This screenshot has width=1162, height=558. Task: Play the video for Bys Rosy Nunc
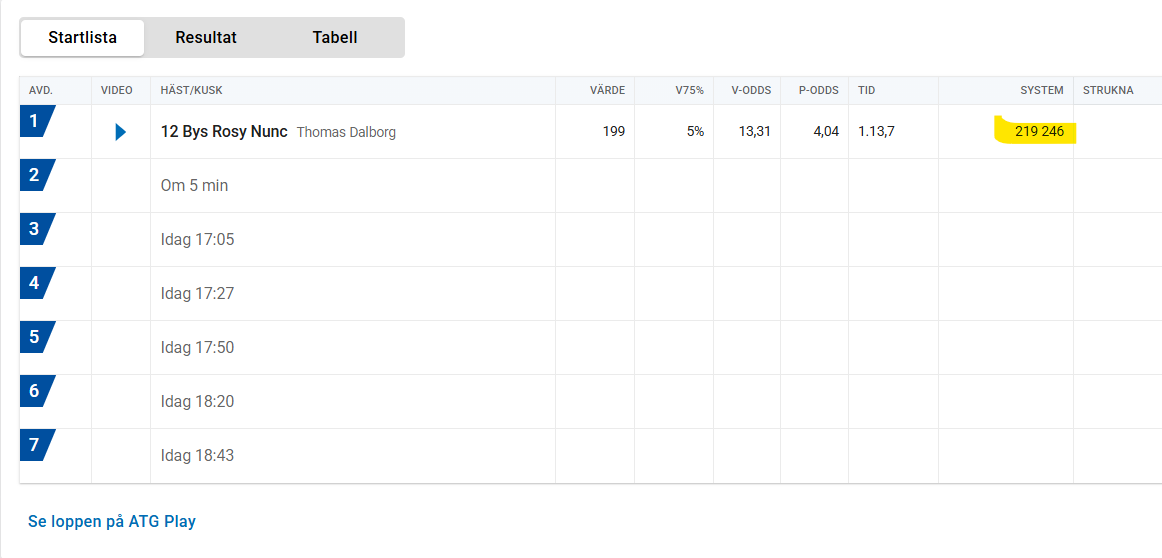coord(121,132)
